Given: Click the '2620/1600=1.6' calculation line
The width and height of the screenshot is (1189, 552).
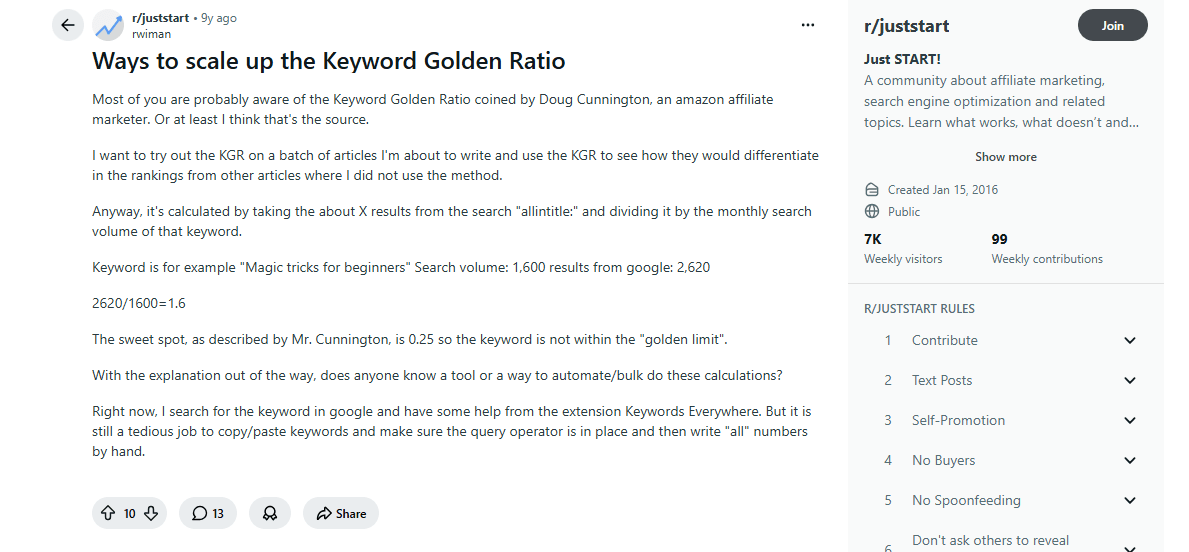Looking at the screenshot, I should tap(139, 303).
